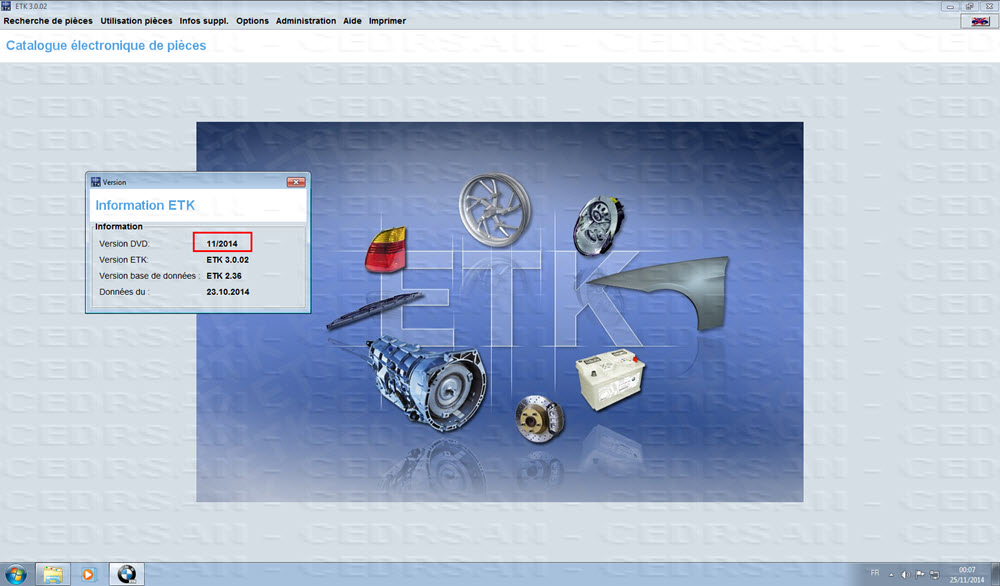
Task: Open the Recherche de pièces menu
Action: click(x=48, y=21)
